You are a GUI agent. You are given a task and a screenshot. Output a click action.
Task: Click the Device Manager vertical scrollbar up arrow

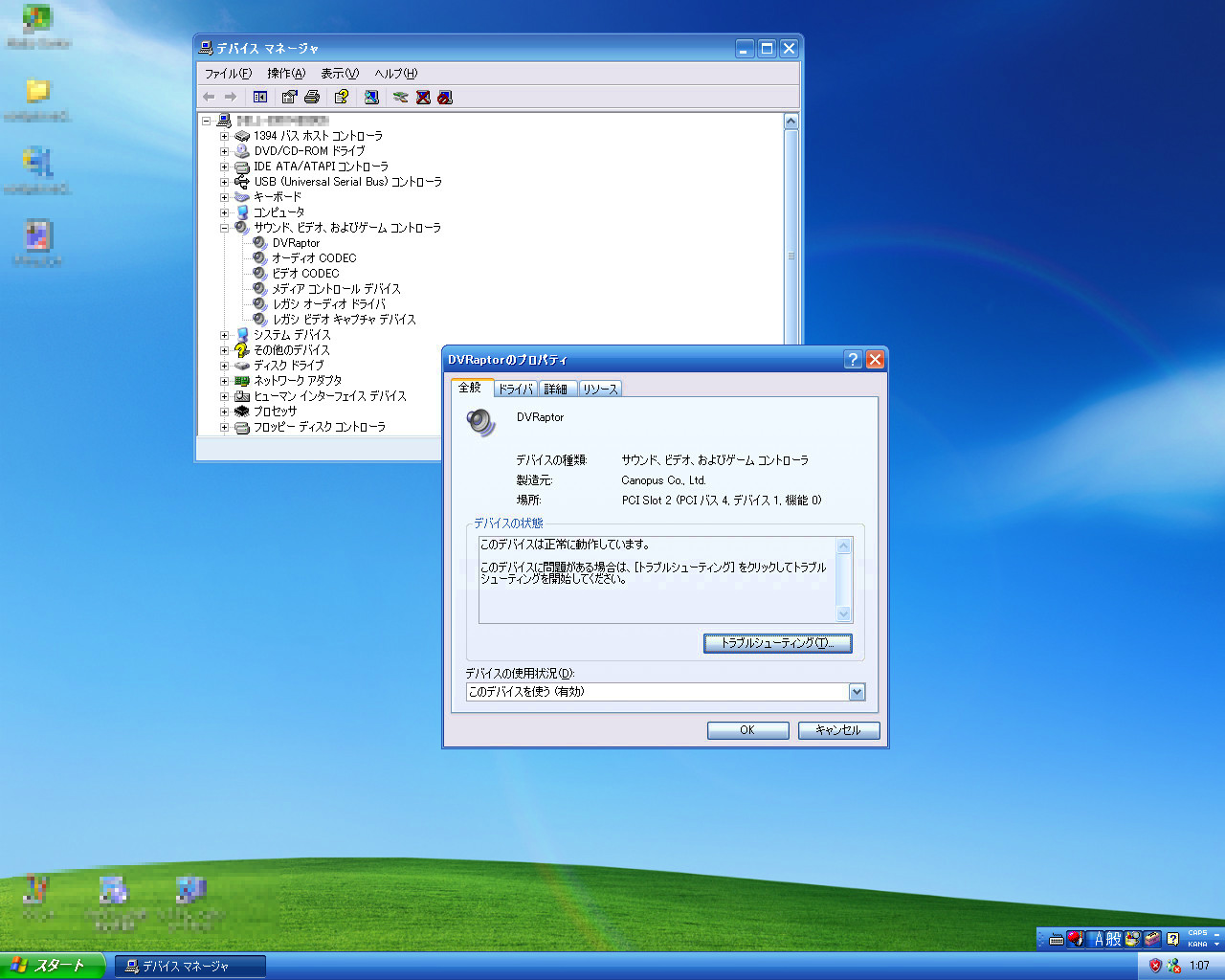[x=791, y=122]
